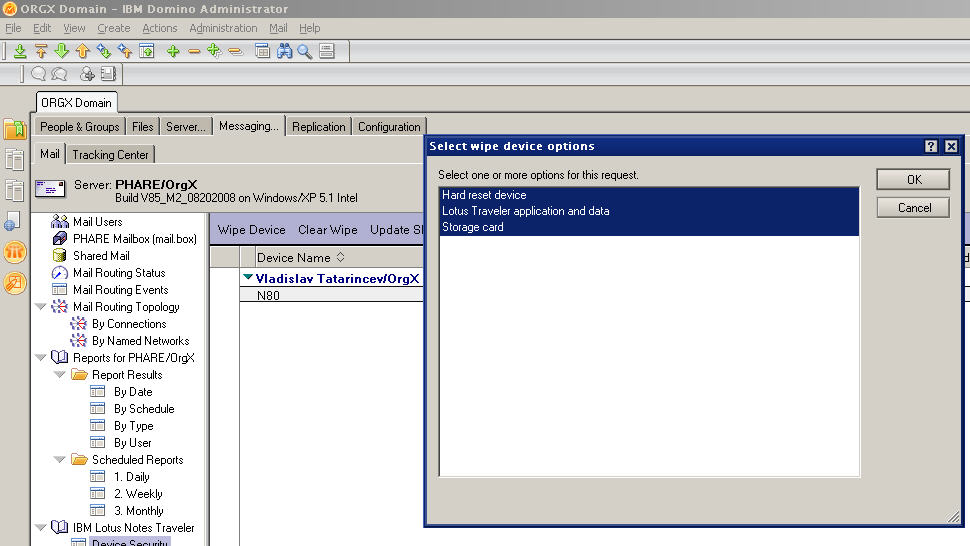The image size is (970, 546).
Task: Open Mail Routing Status item
Action: 119,273
